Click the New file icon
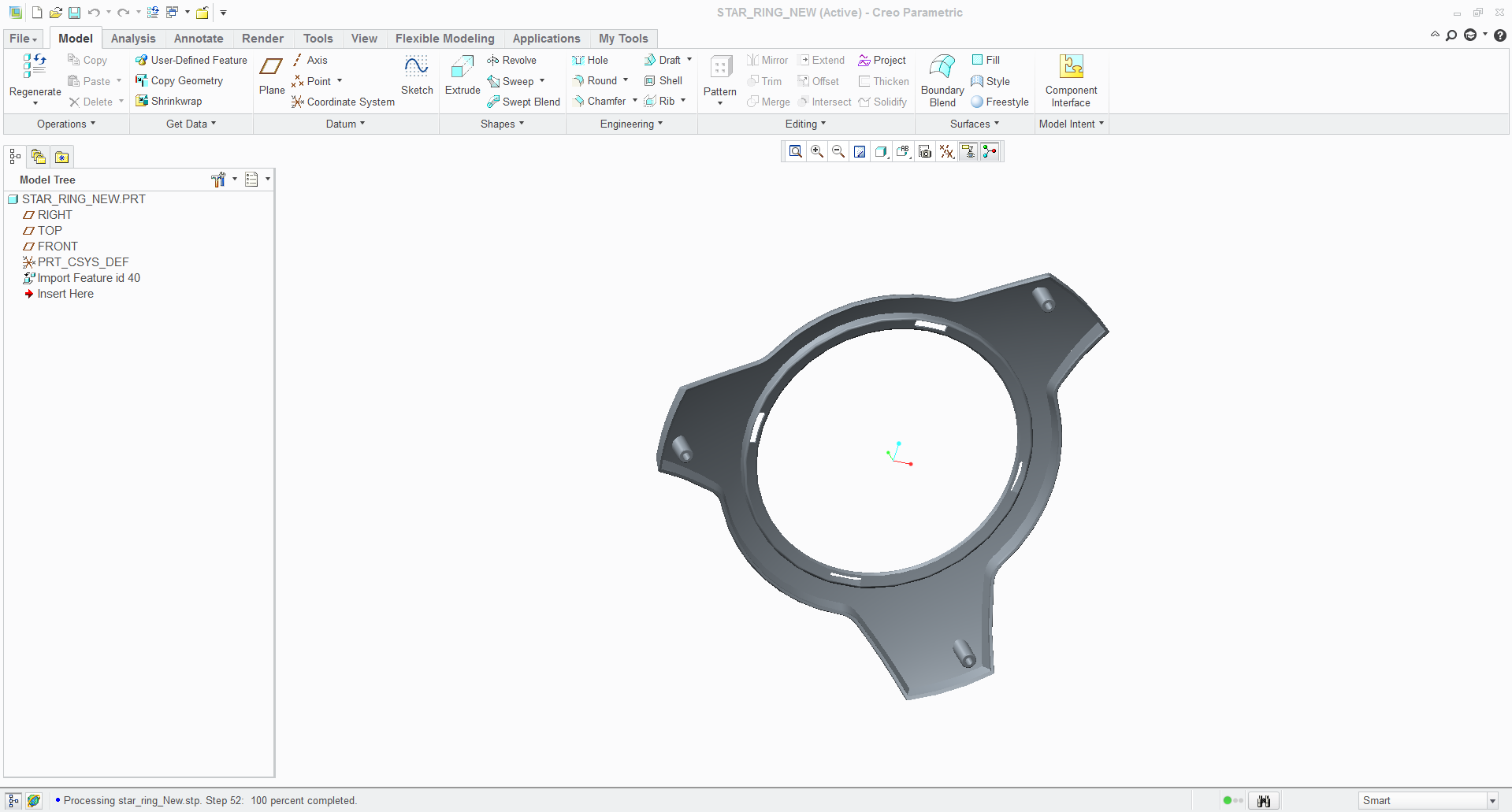 coord(37,13)
